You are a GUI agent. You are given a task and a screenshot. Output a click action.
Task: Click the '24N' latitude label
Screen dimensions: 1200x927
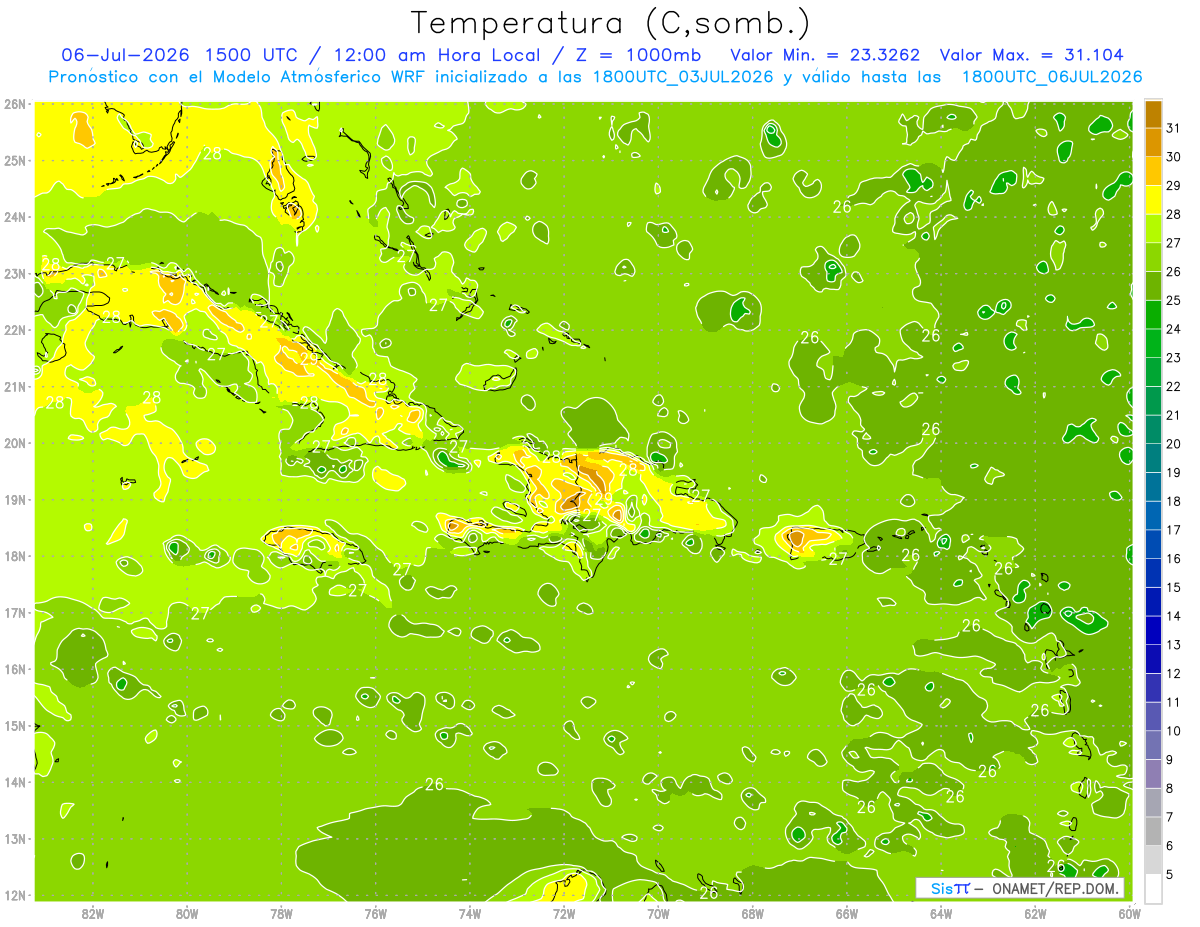(14, 217)
